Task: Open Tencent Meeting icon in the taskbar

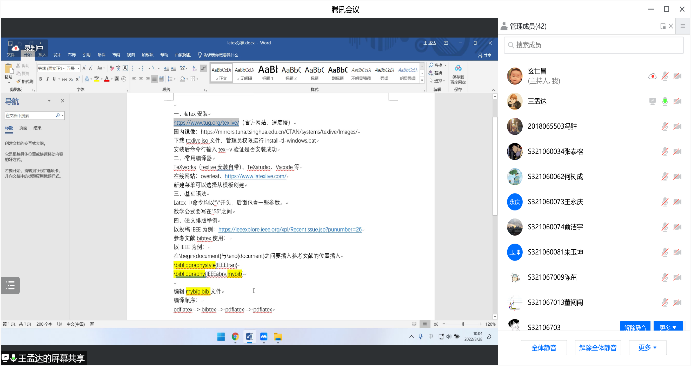Action: tap(264, 337)
